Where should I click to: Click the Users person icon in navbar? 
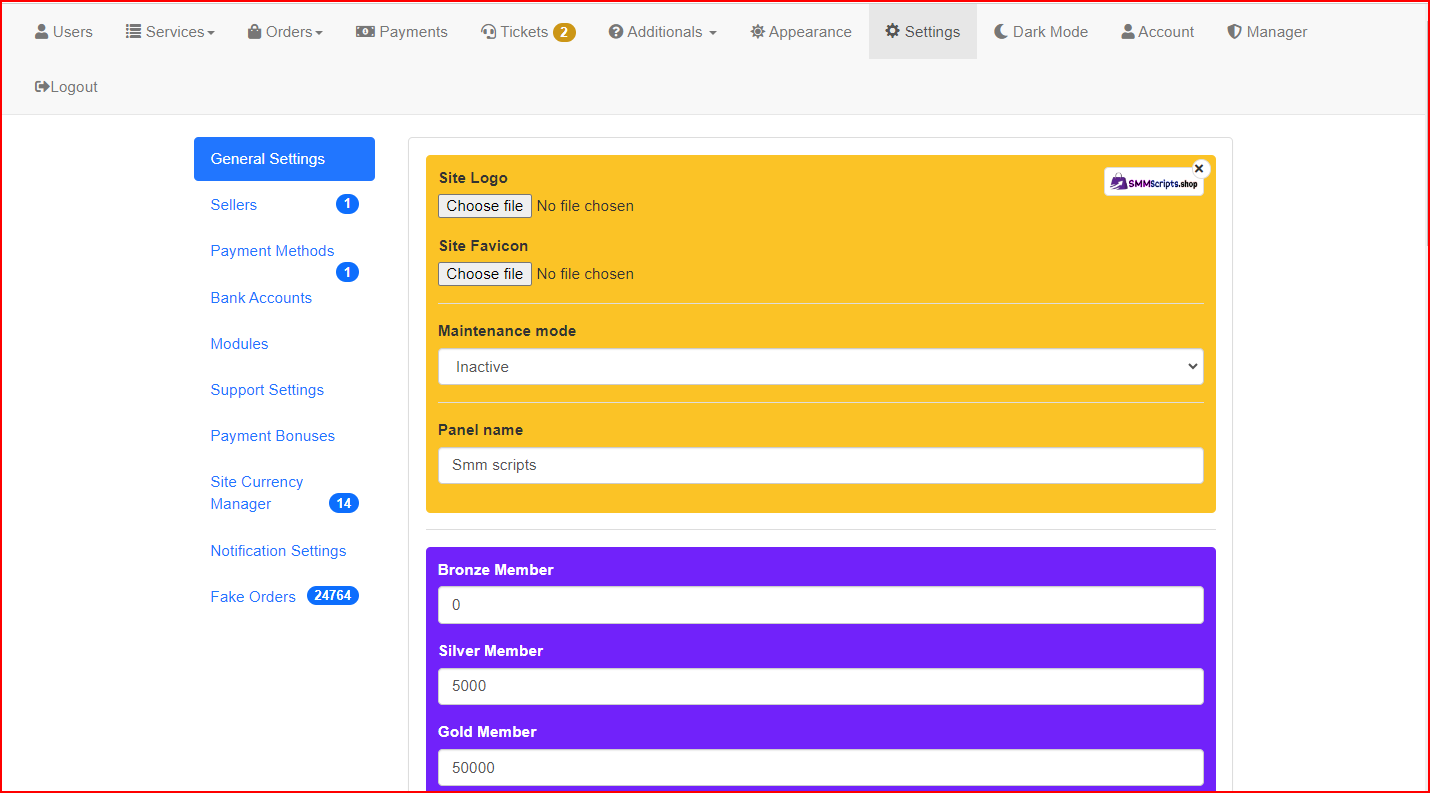(41, 32)
